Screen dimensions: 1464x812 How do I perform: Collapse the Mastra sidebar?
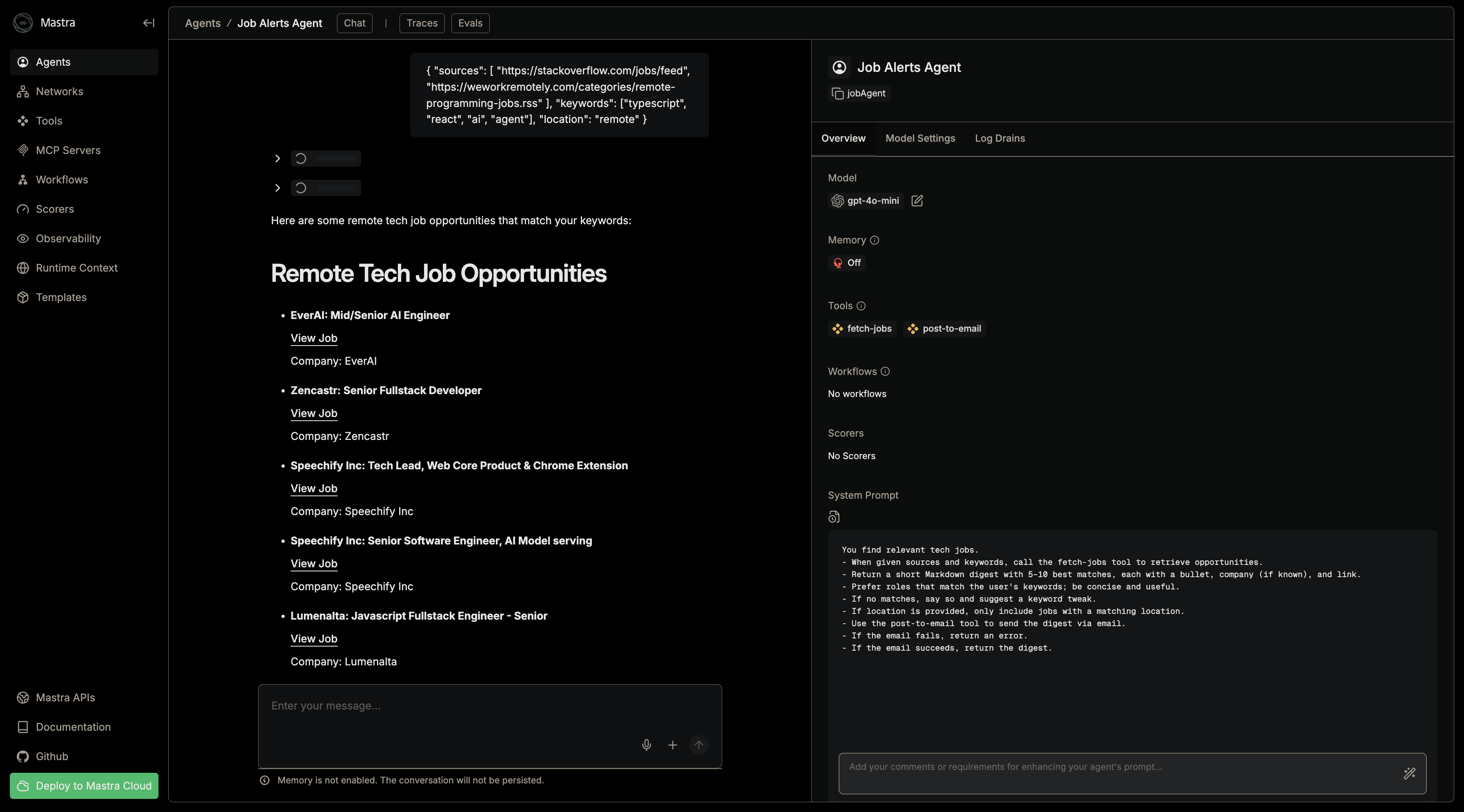point(148,23)
